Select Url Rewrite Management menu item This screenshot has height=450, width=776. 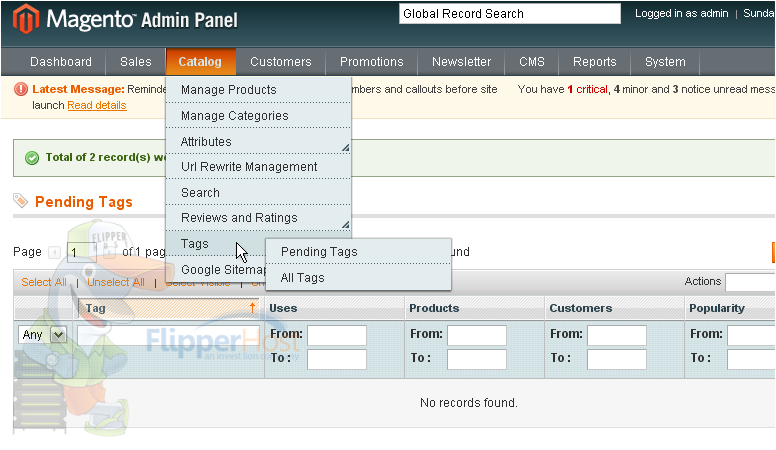click(258, 166)
